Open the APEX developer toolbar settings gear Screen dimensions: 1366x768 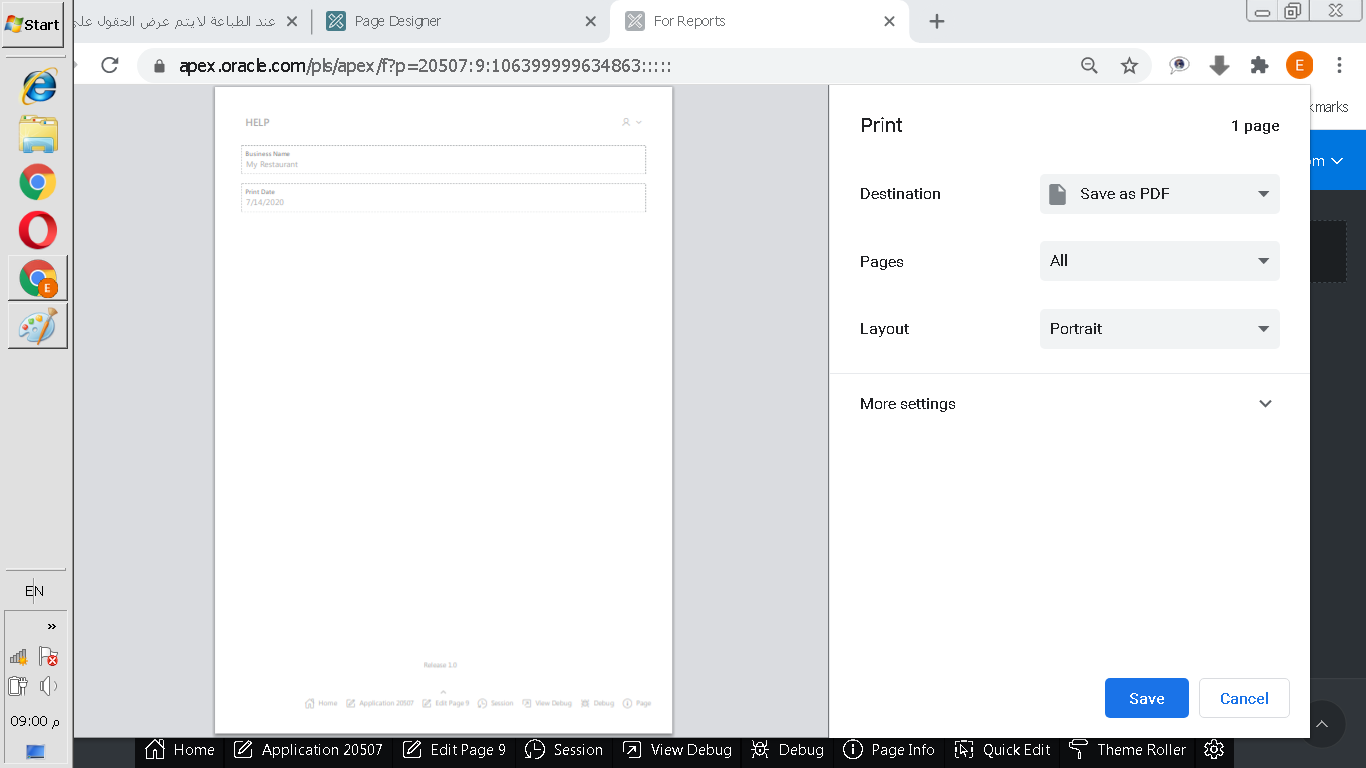coord(1214,750)
